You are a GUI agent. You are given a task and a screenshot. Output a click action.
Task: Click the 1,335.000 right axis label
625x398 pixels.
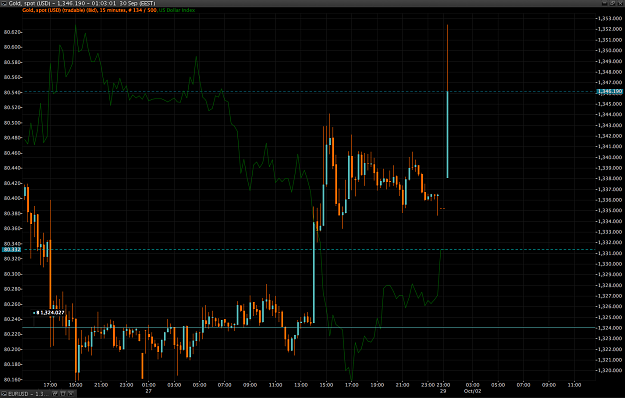(609, 210)
